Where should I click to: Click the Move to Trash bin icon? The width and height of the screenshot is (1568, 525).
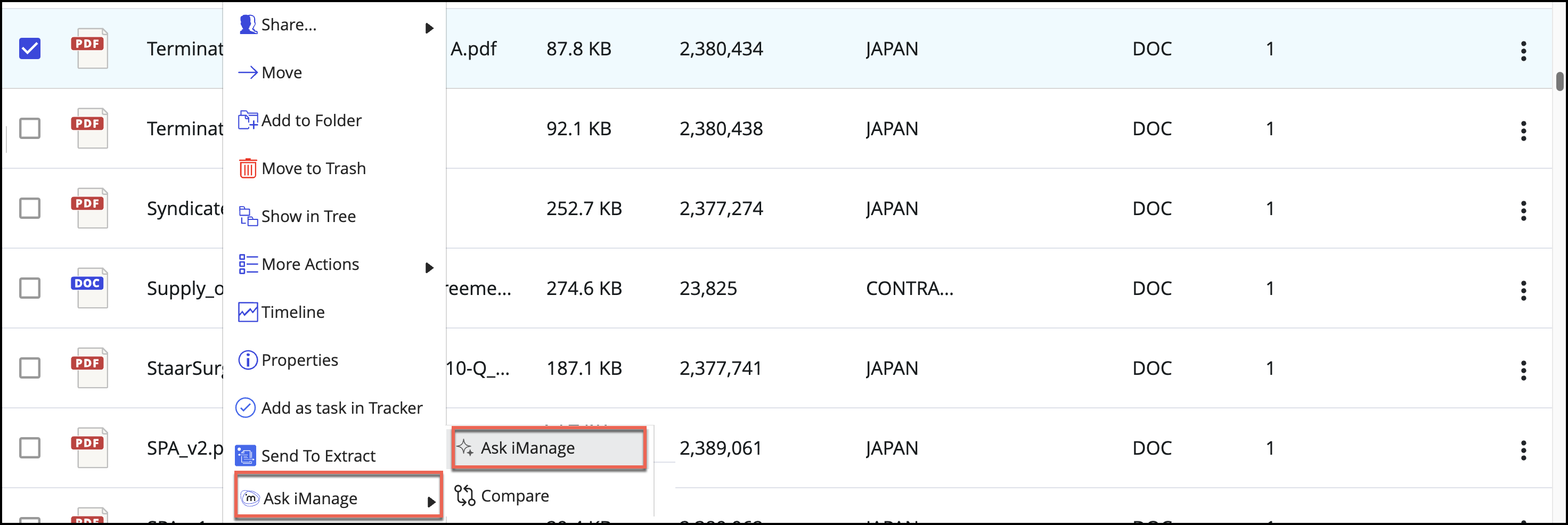click(247, 168)
